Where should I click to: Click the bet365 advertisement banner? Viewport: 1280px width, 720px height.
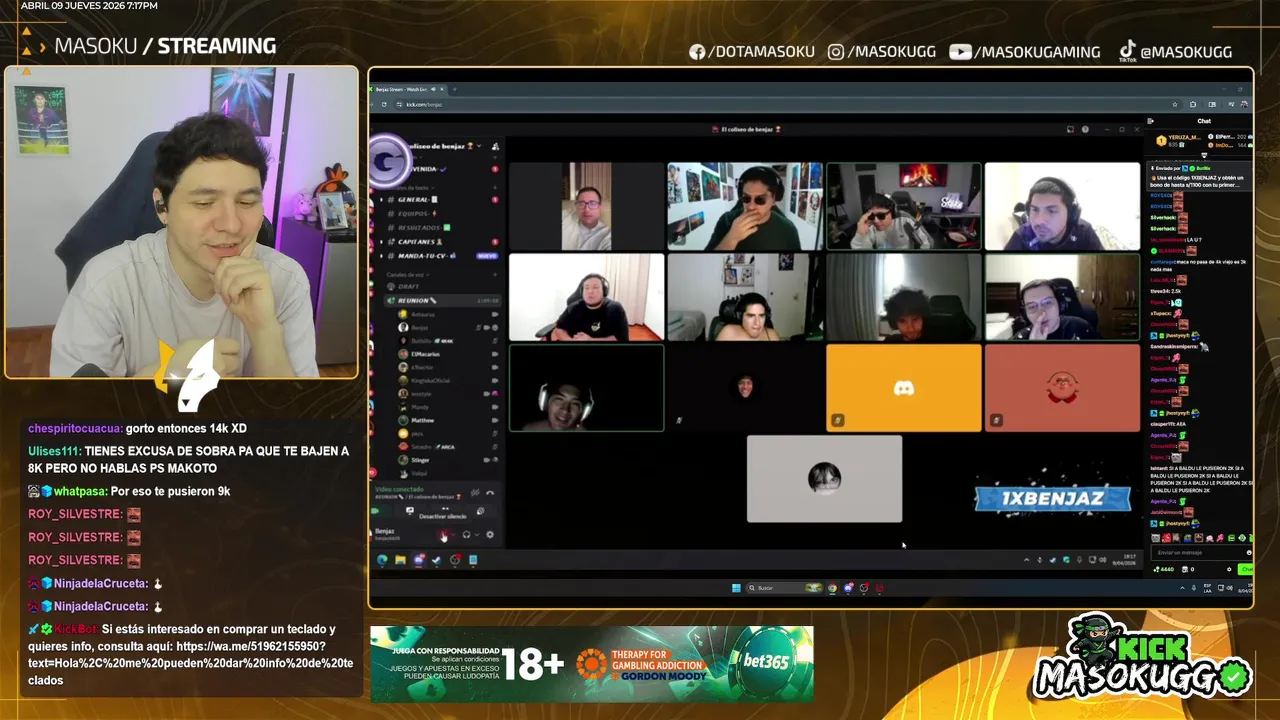(x=592, y=664)
